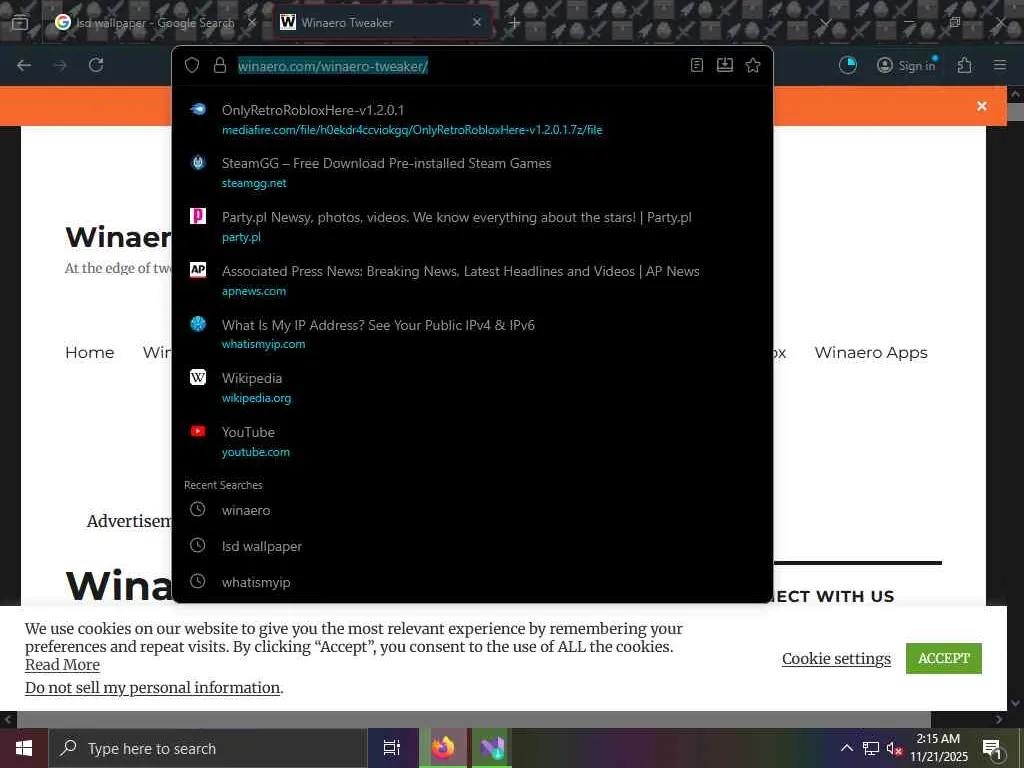Open Cookie settings link

click(836, 659)
